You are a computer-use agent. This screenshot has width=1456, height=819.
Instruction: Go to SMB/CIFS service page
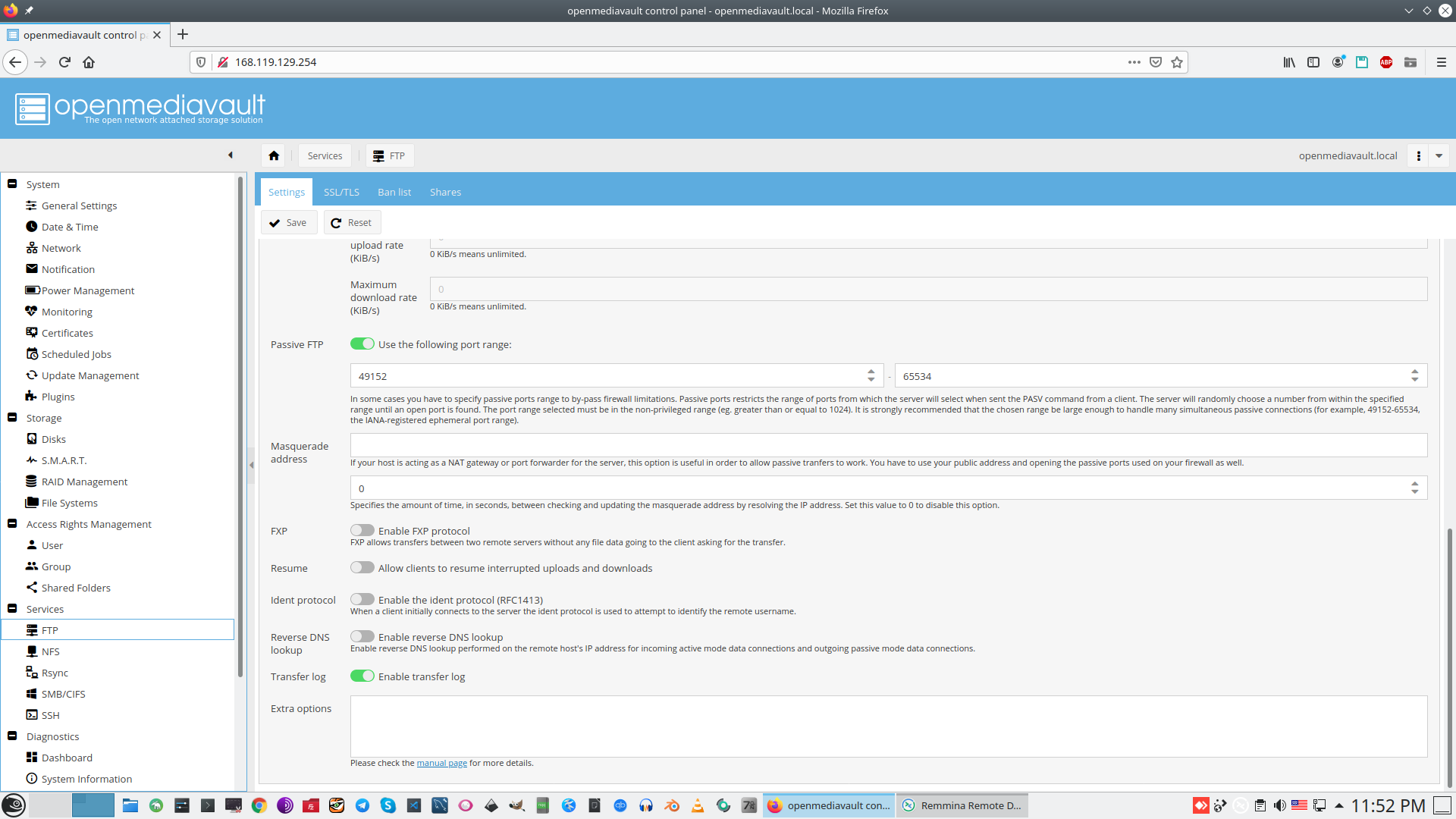pyautogui.click(x=63, y=694)
